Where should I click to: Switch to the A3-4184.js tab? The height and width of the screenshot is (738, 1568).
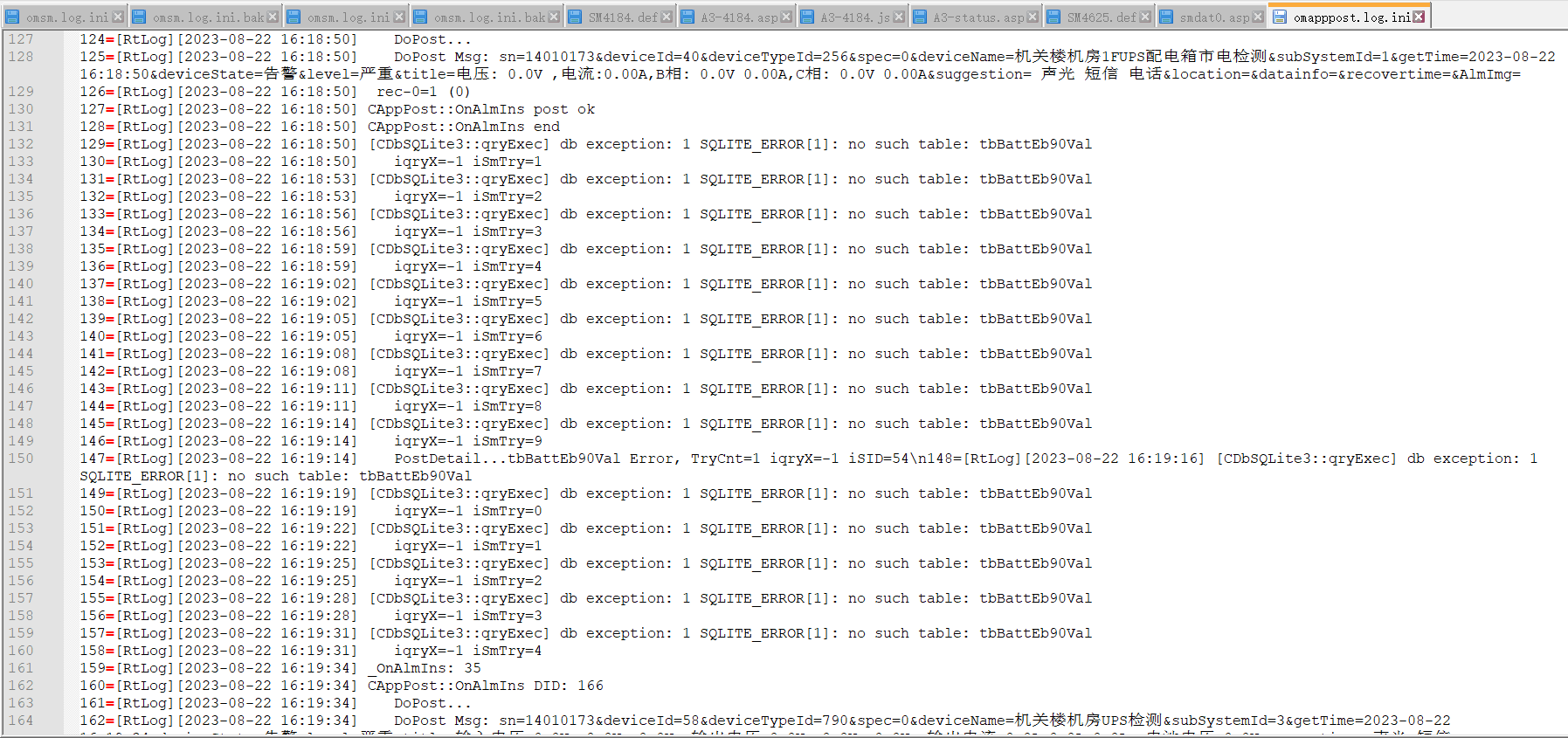tap(854, 17)
